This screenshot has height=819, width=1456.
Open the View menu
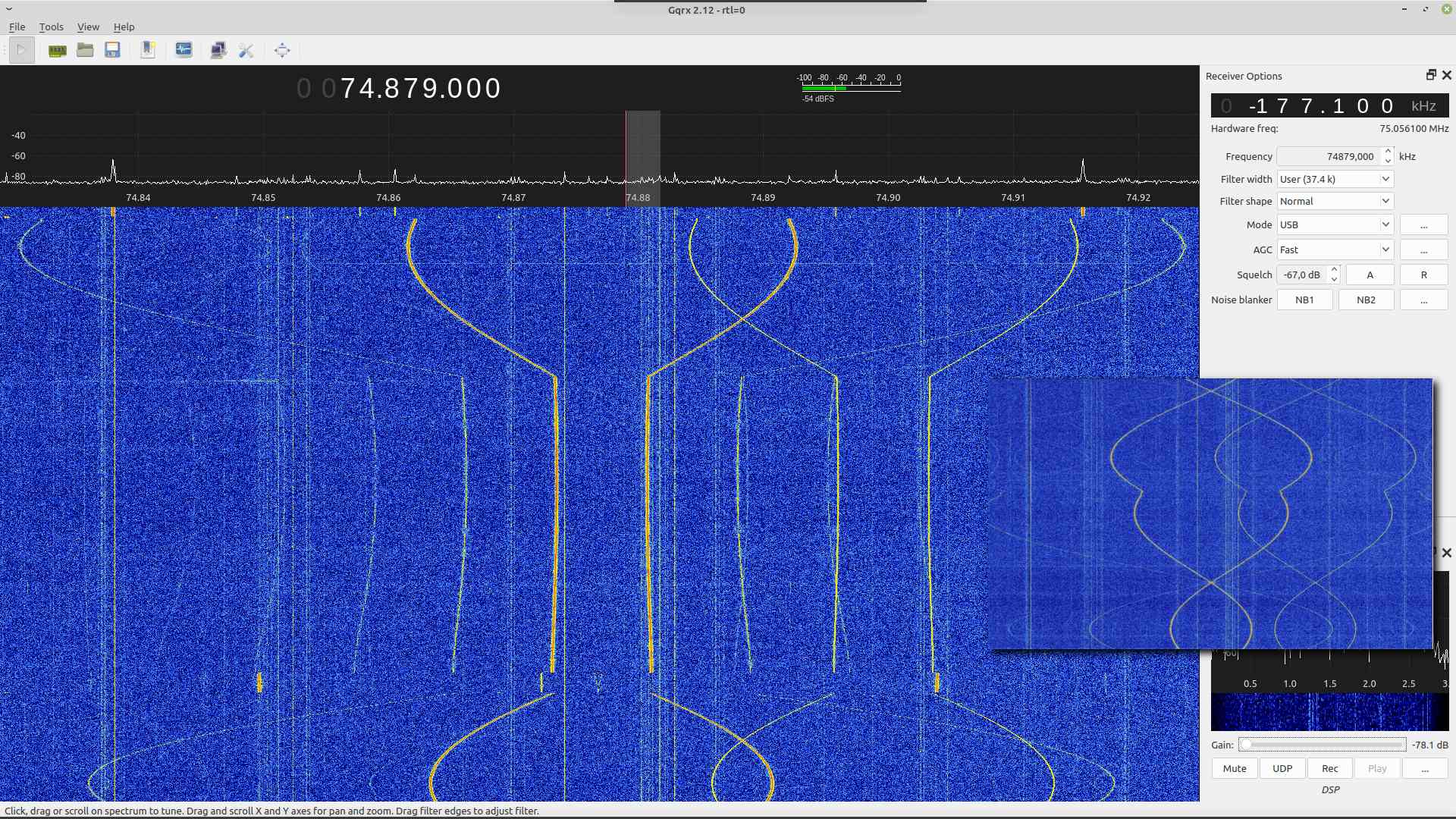point(88,27)
